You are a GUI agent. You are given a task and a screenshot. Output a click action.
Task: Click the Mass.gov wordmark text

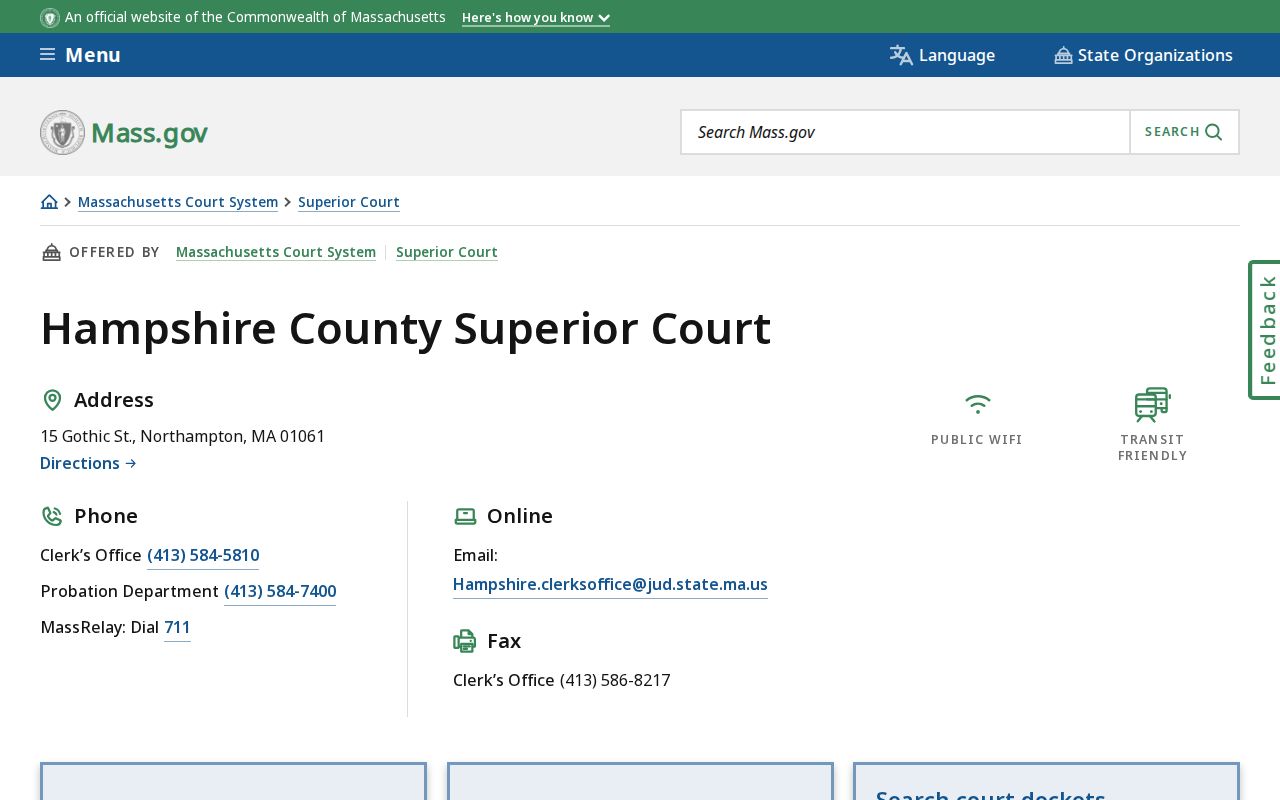point(150,133)
